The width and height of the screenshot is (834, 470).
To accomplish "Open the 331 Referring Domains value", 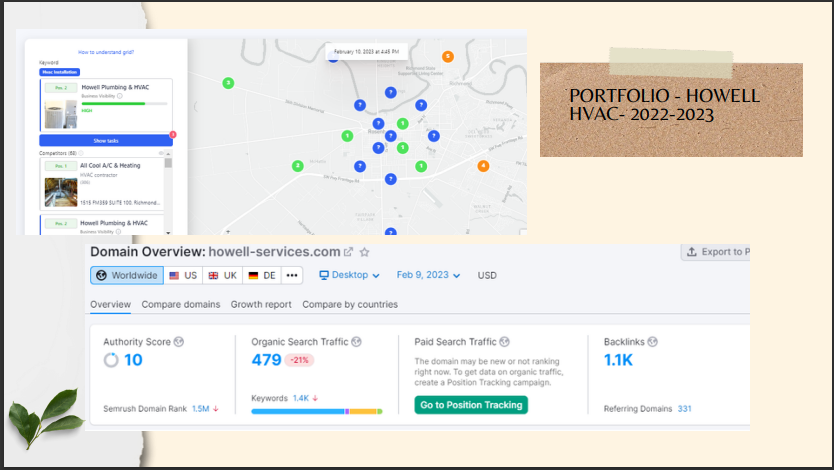I will tap(685, 409).
